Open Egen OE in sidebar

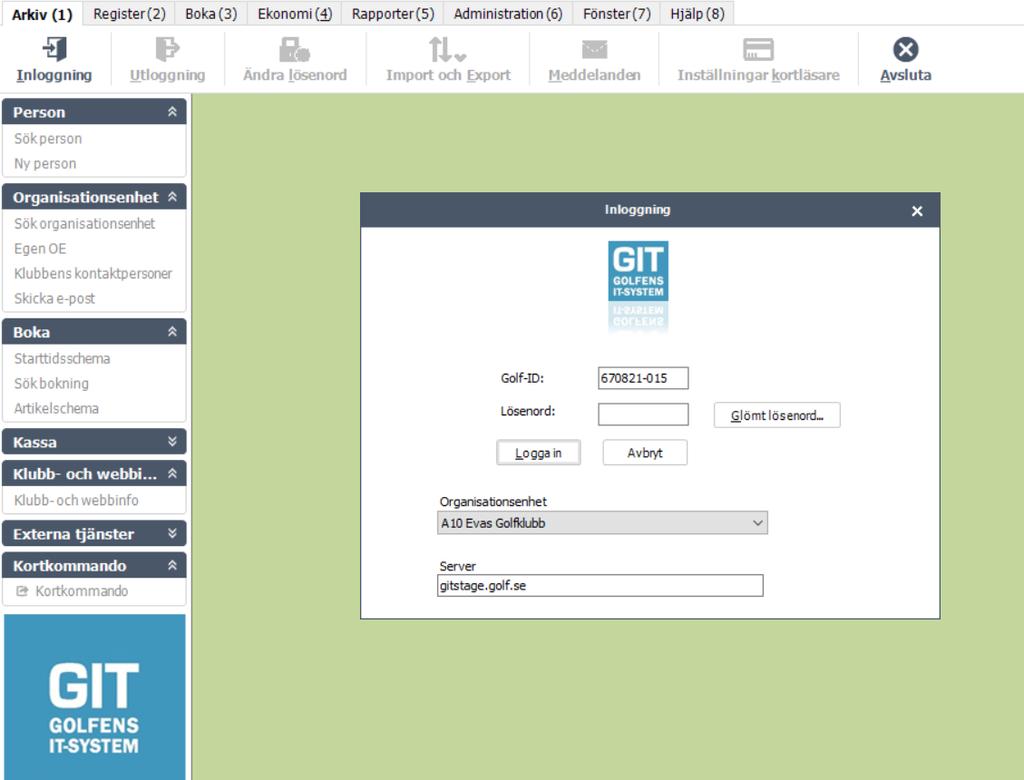tap(40, 248)
